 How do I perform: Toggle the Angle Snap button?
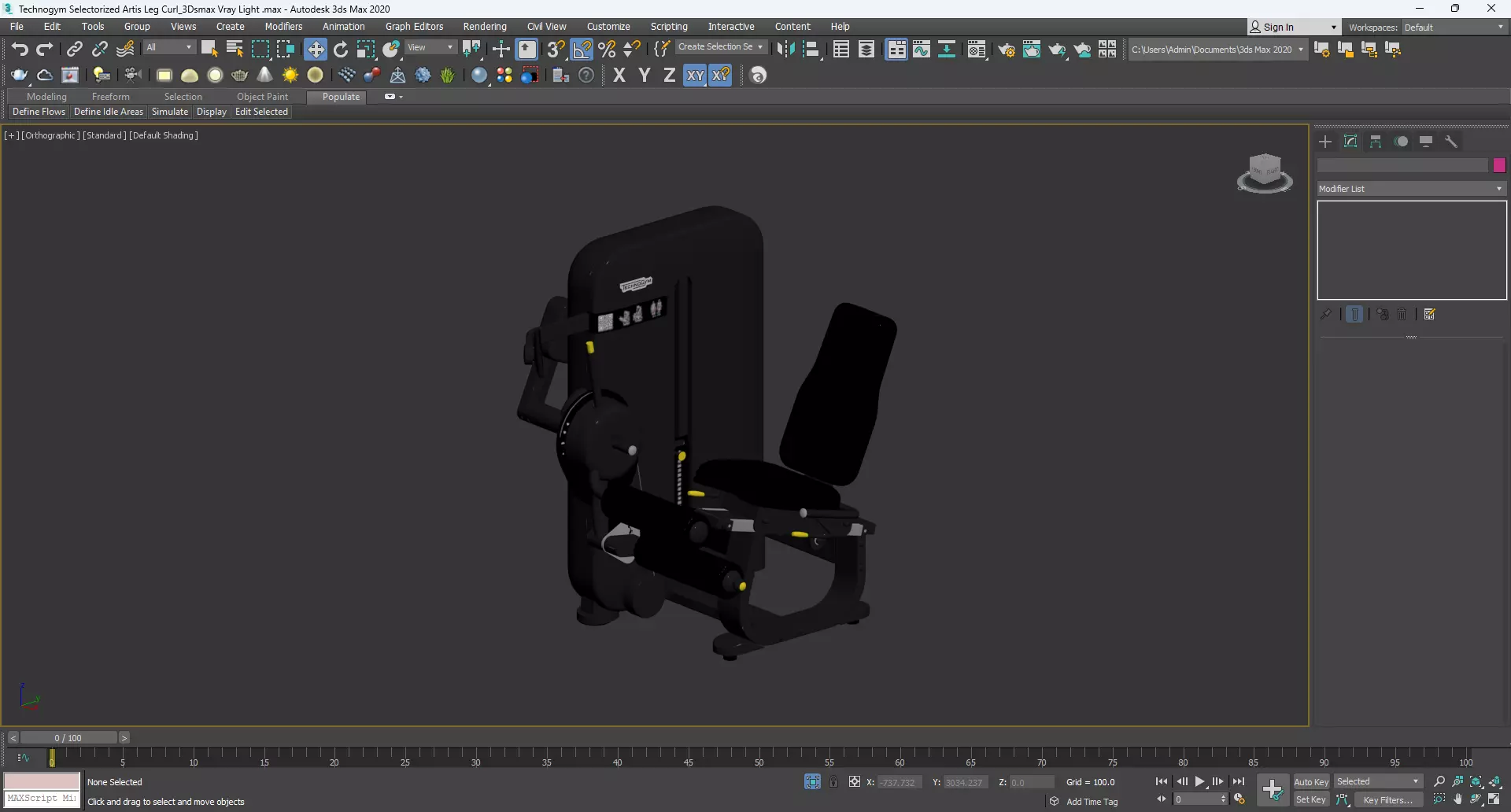[x=582, y=49]
